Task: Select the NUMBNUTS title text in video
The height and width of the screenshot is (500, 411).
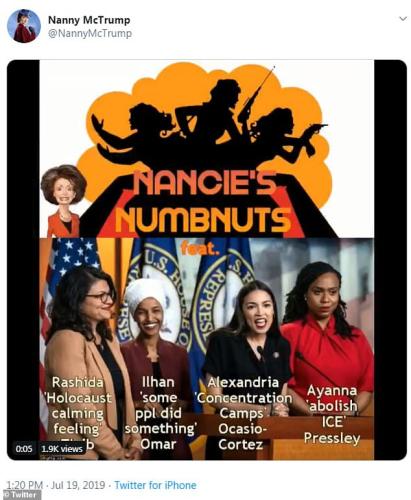Action: (x=203, y=220)
